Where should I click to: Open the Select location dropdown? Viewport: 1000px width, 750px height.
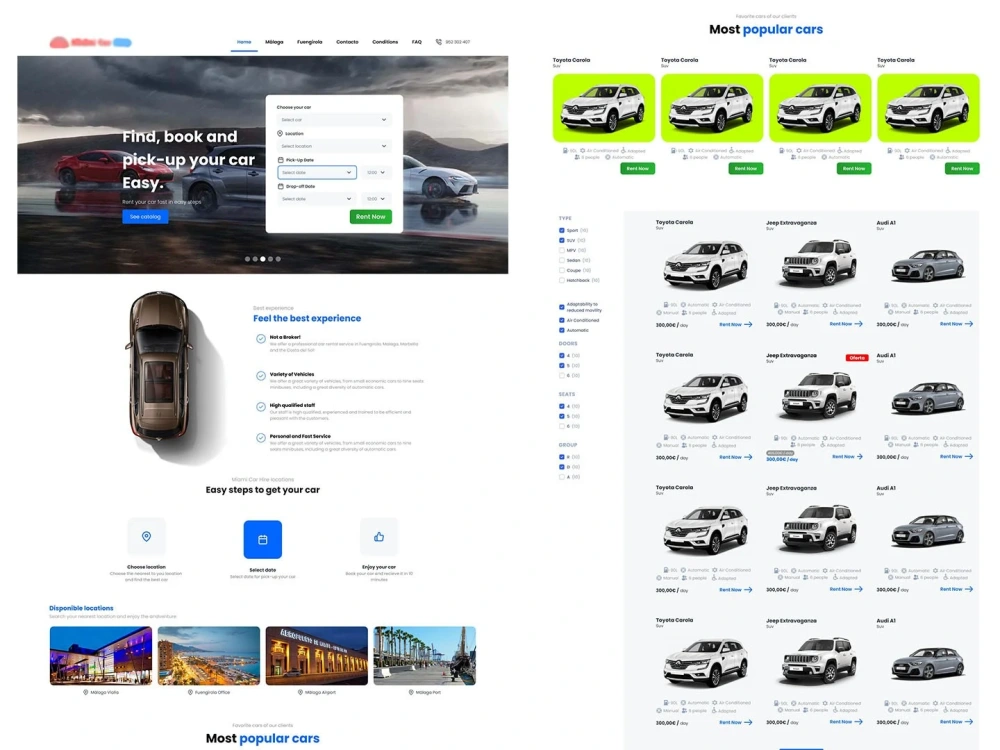coord(334,146)
